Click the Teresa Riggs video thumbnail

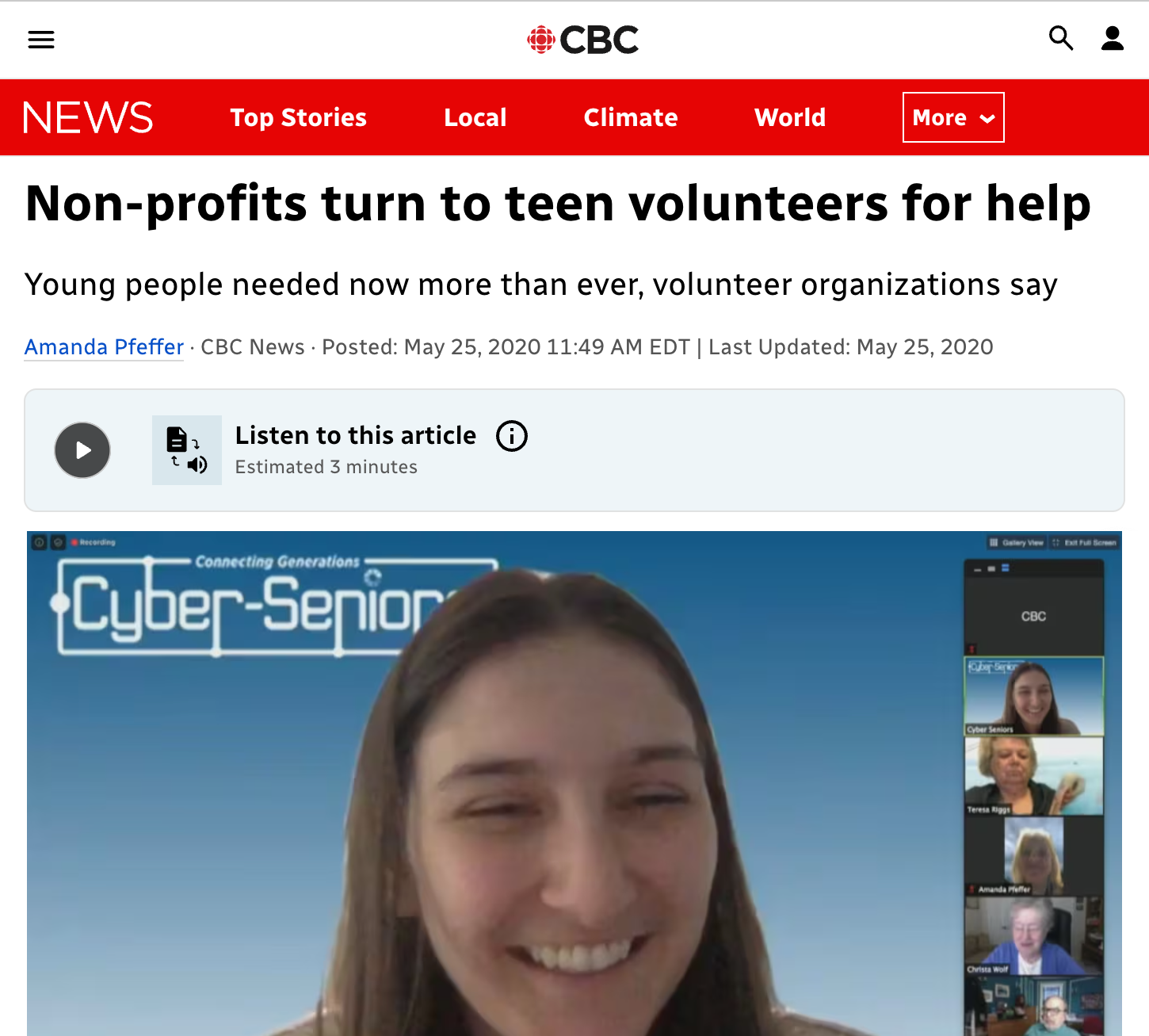[x=1033, y=777]
